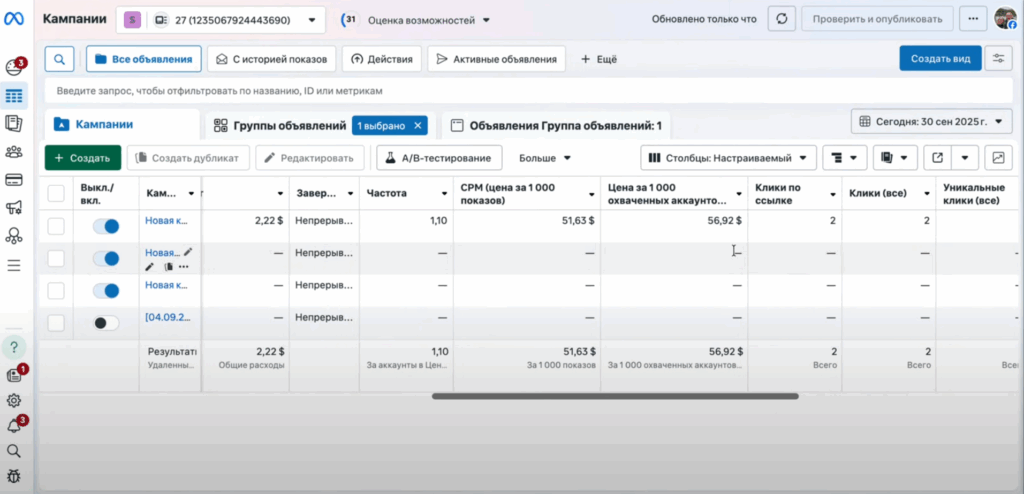Remove the '1 выбрано' selection with X
Screen dimensions: 1024x494
418,125
